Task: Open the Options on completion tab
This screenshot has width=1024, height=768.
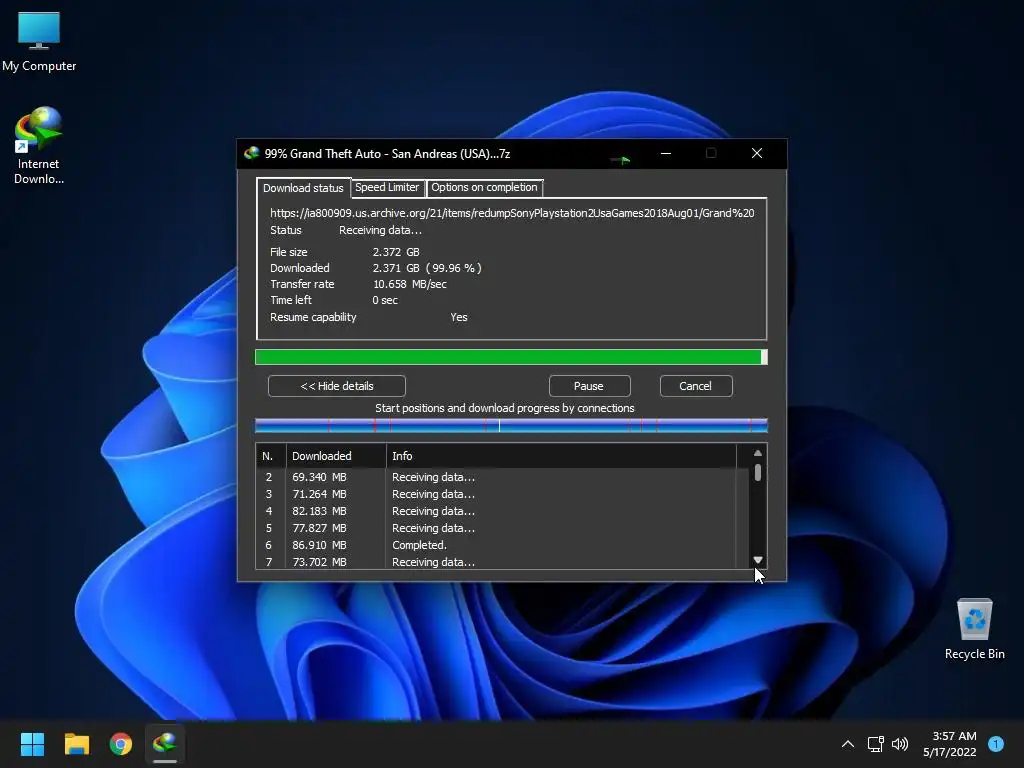Action: tap(484, 187)
